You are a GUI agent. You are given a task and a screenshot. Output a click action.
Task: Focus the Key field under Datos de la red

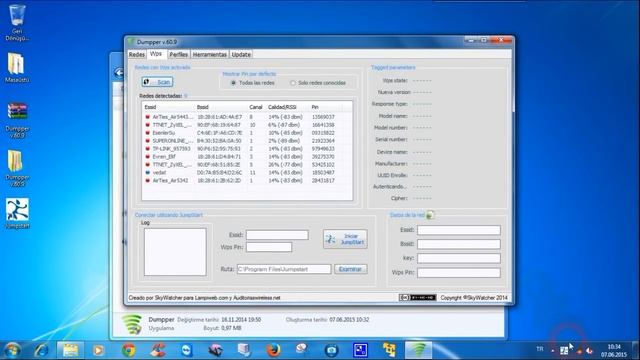[x=459, y=258]
